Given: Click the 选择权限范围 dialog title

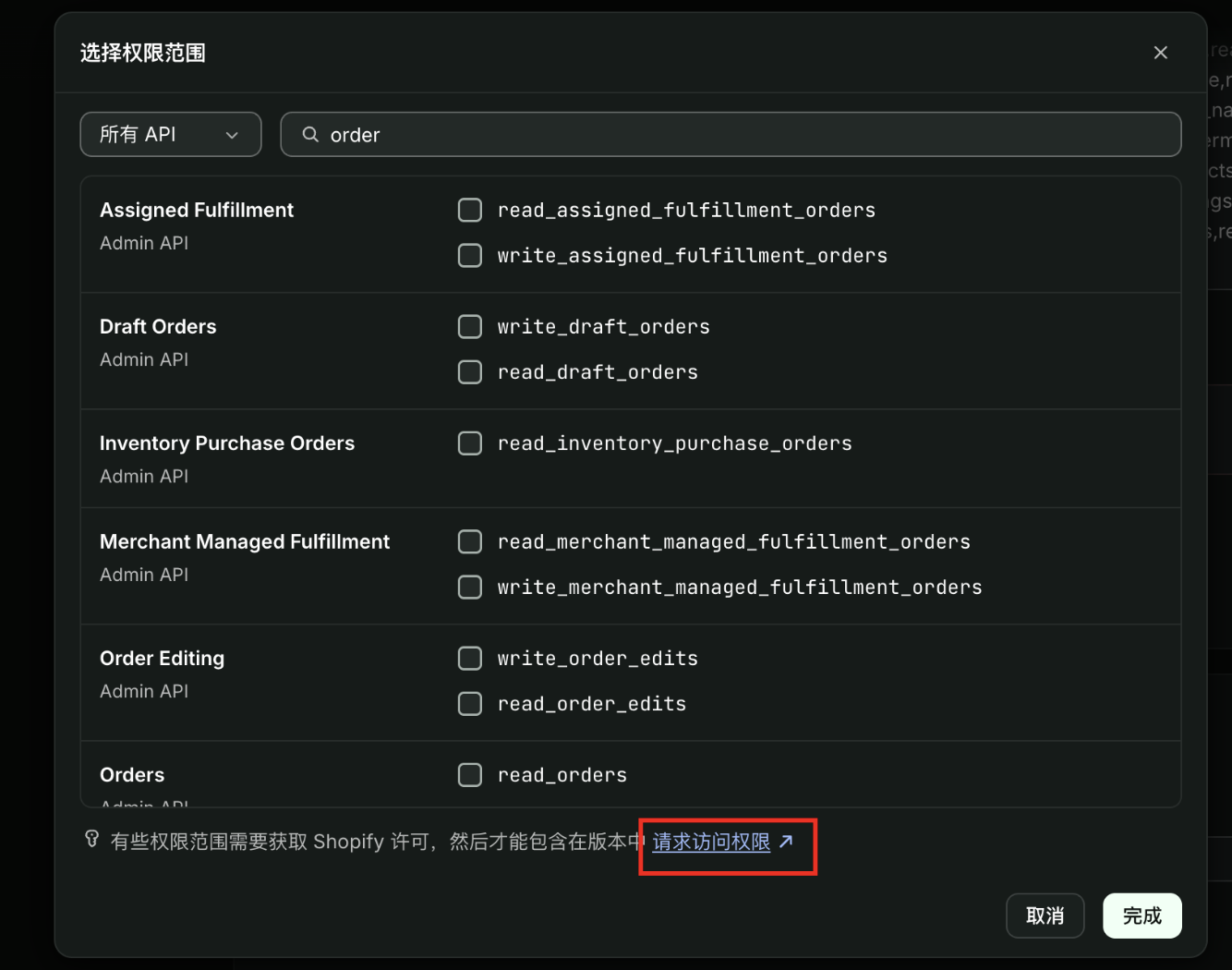Looking at the screenshot, I should (143, 53).
